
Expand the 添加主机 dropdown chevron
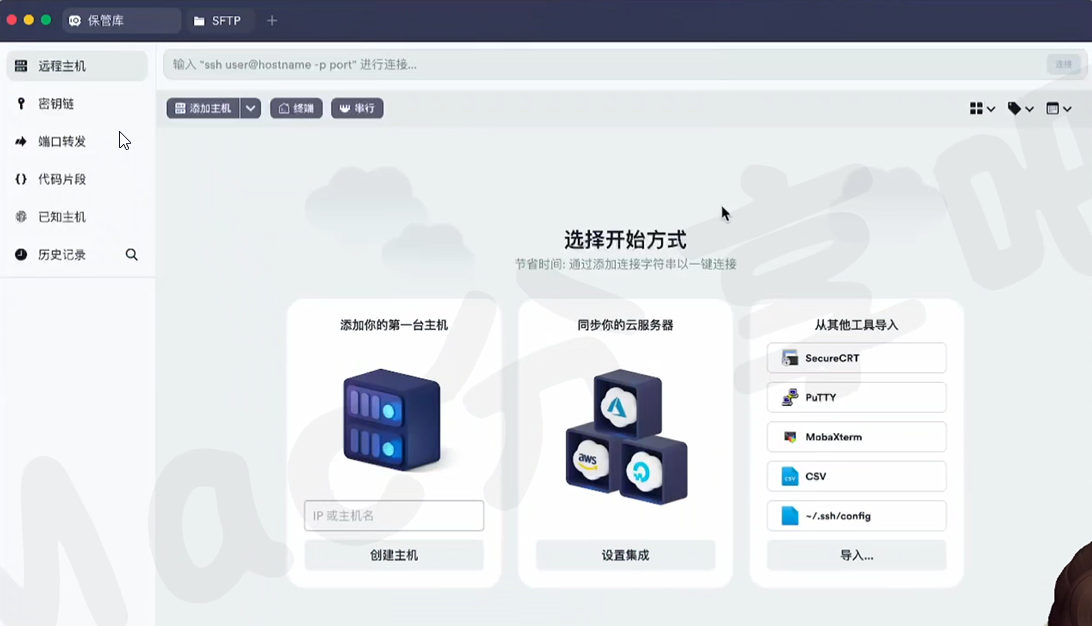point(250,108)
